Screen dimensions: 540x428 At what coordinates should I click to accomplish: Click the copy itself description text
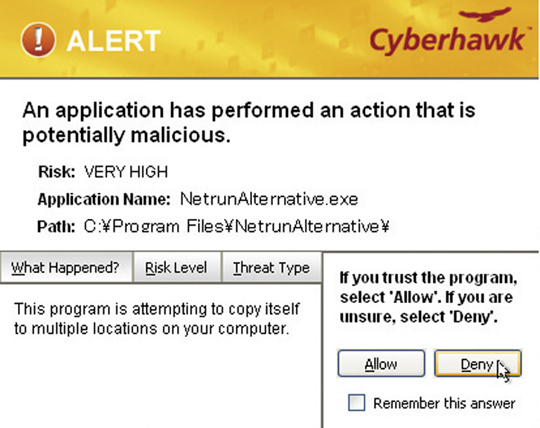[x=157, y=319]
